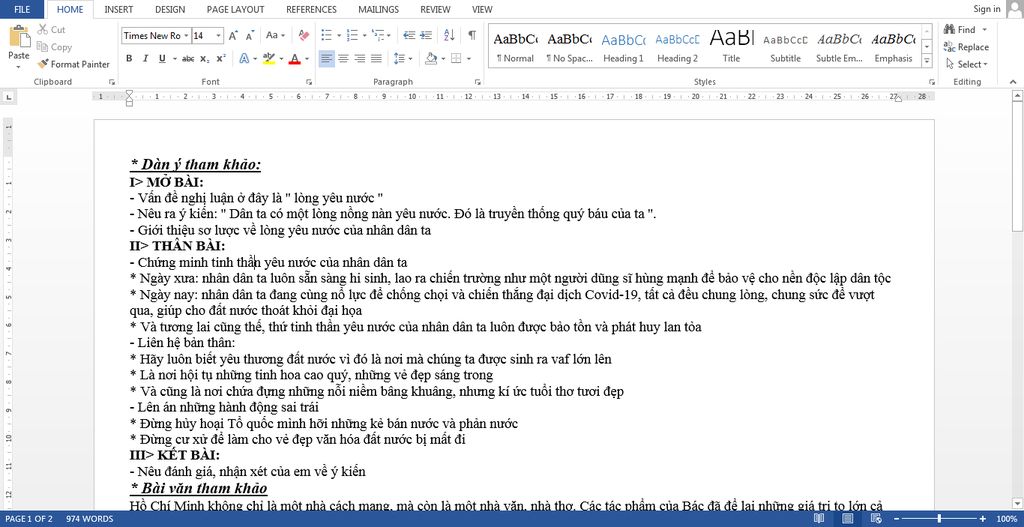The image size is (1024, 527).
Task: Click the Paste clipboard icon
Action: pyautogui.click(x=19, y=36)
